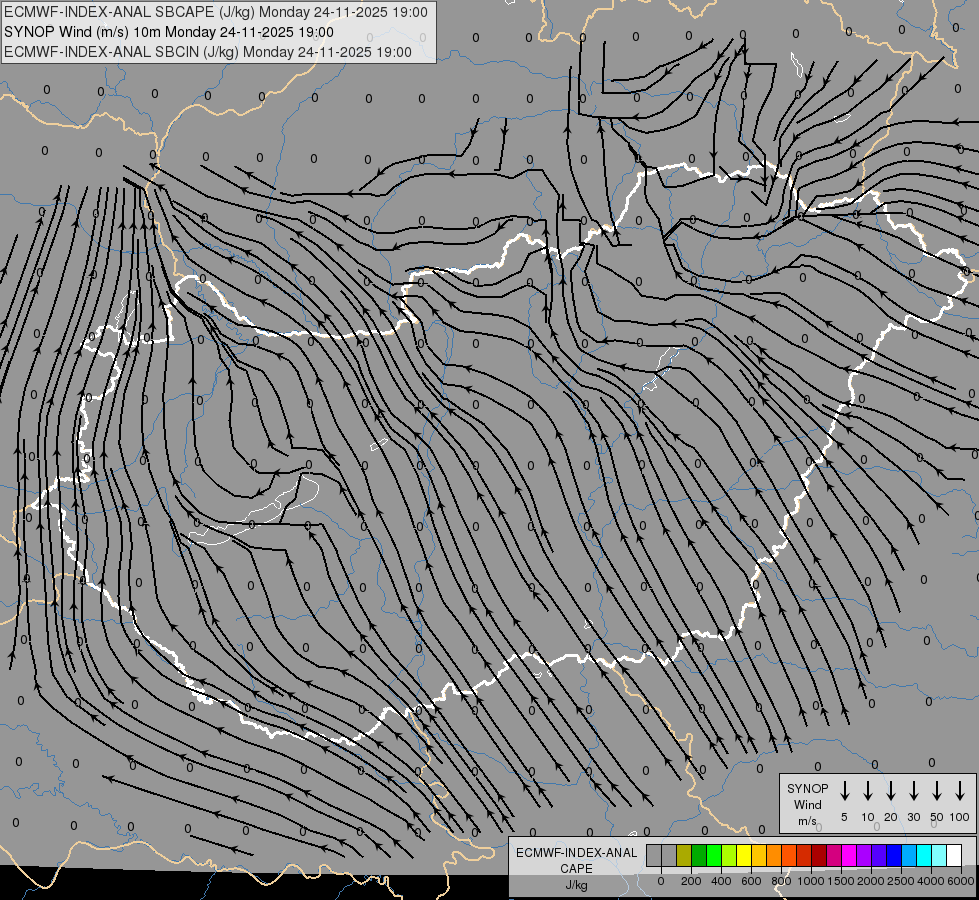Click the 4000 tick label on the CAPE scale

931,881
